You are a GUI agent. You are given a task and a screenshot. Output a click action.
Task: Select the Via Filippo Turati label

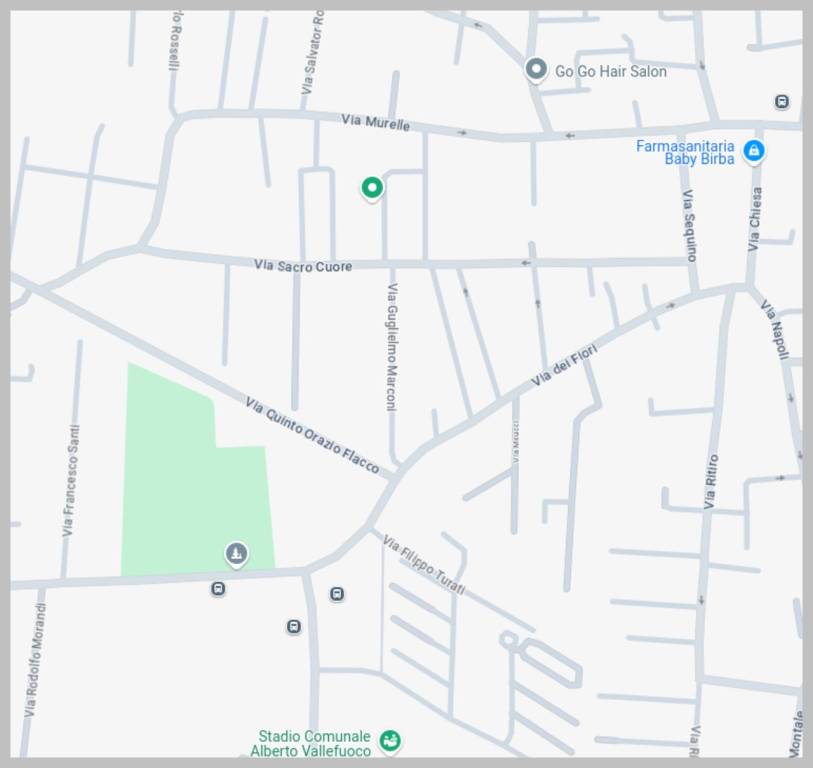(x=424, y=565)
